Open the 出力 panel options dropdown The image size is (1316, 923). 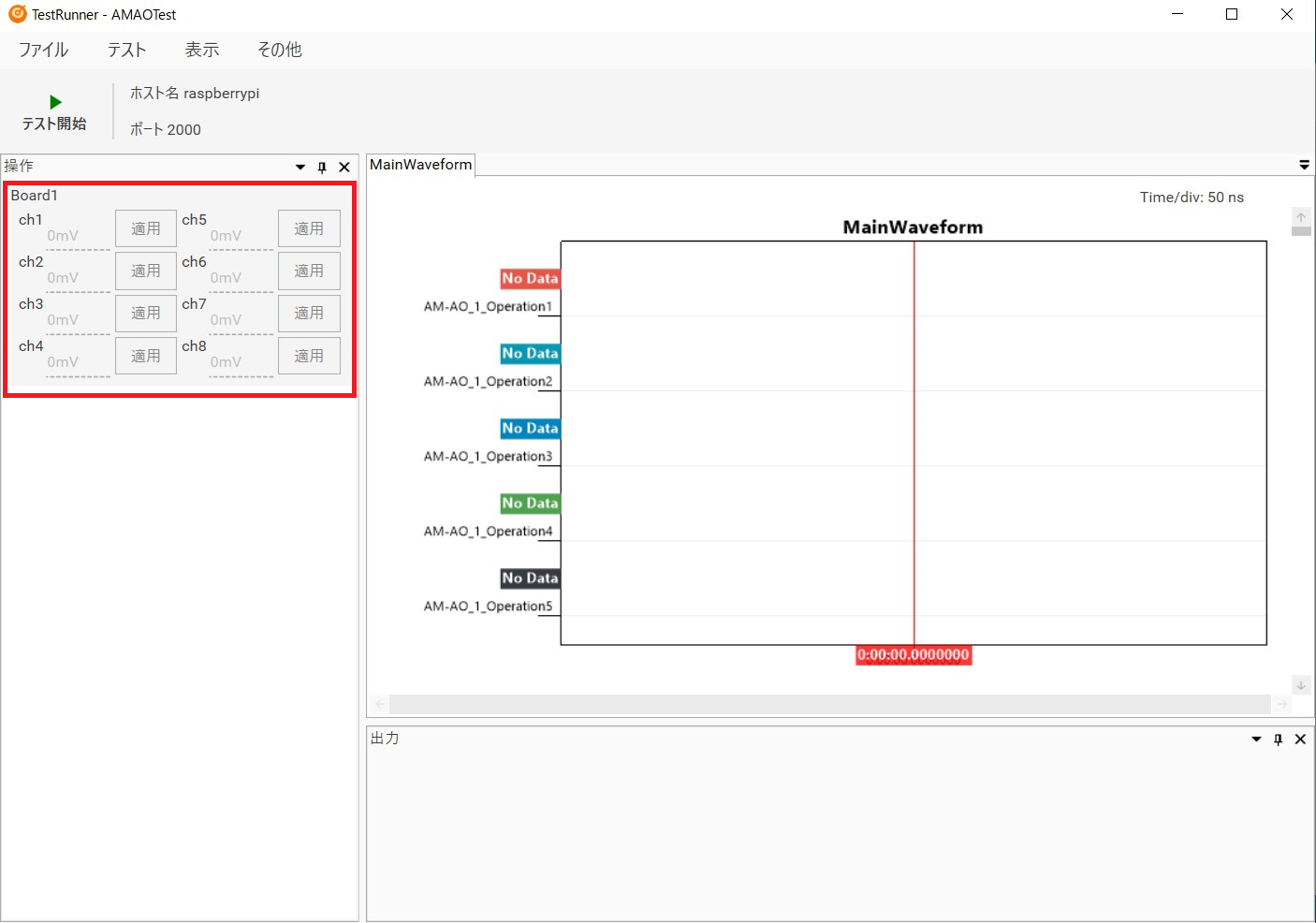point(1256,740)
